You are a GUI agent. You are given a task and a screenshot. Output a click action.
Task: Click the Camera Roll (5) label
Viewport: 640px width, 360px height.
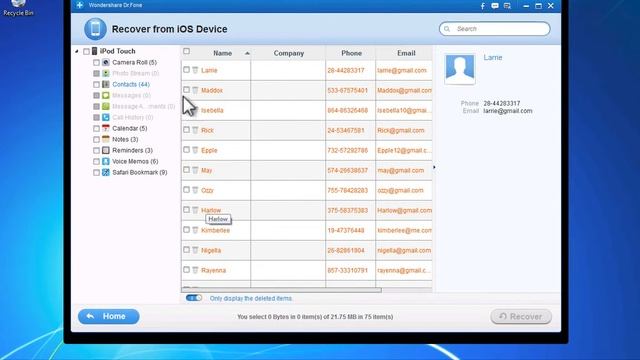coord(134,62)
